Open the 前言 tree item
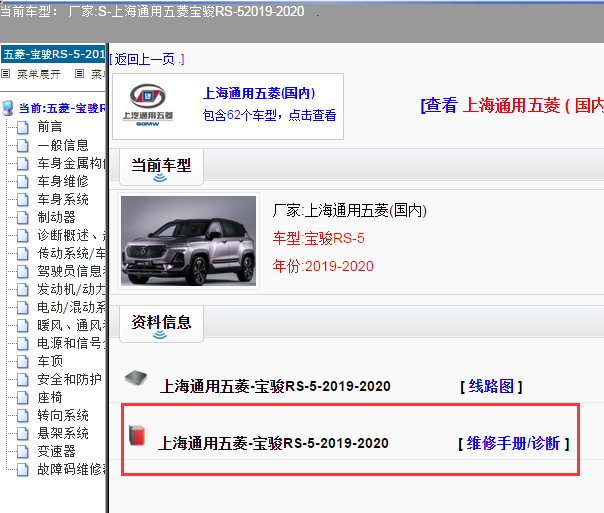 pos(50,127)
